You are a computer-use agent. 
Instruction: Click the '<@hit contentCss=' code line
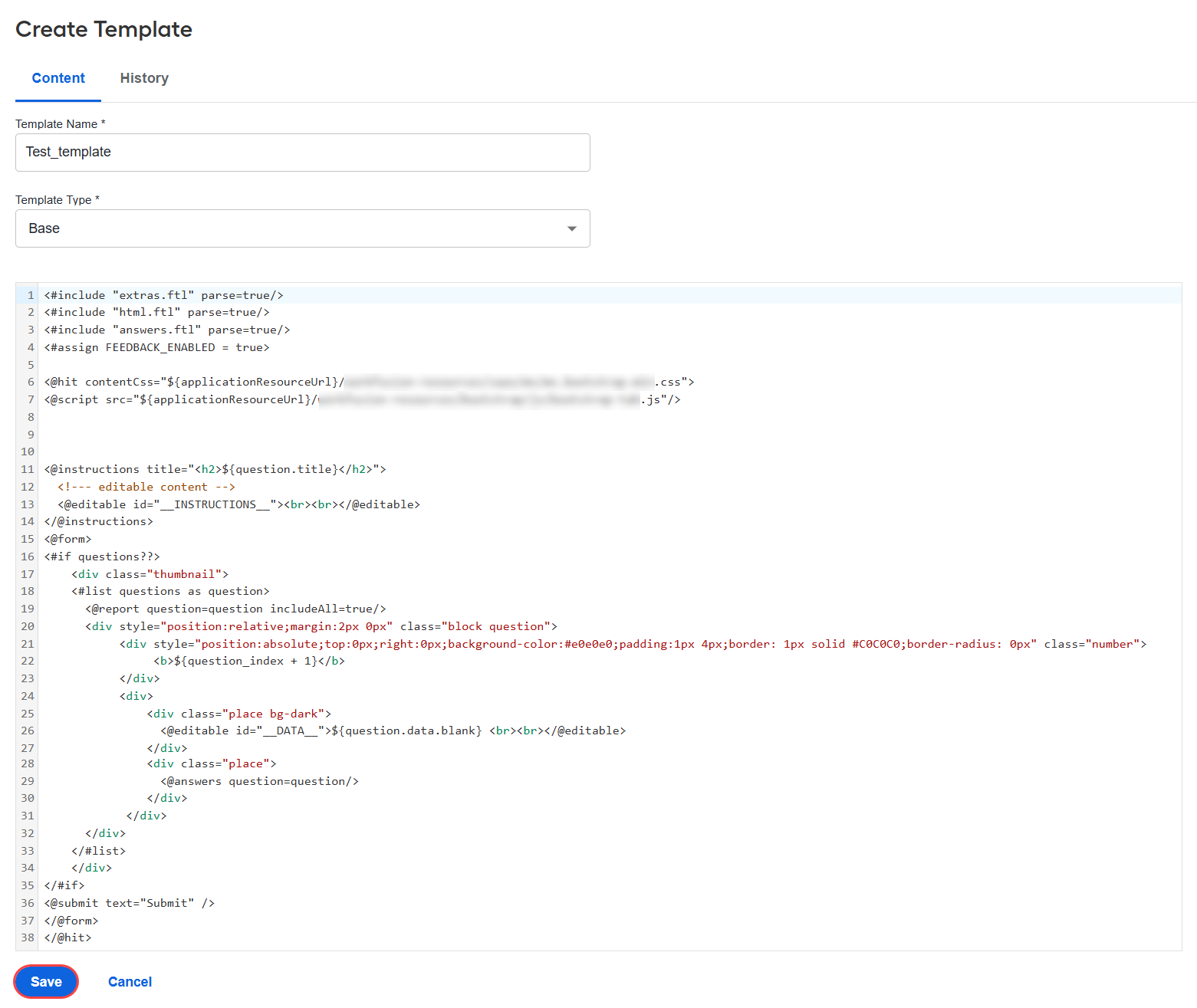(369, 383)
